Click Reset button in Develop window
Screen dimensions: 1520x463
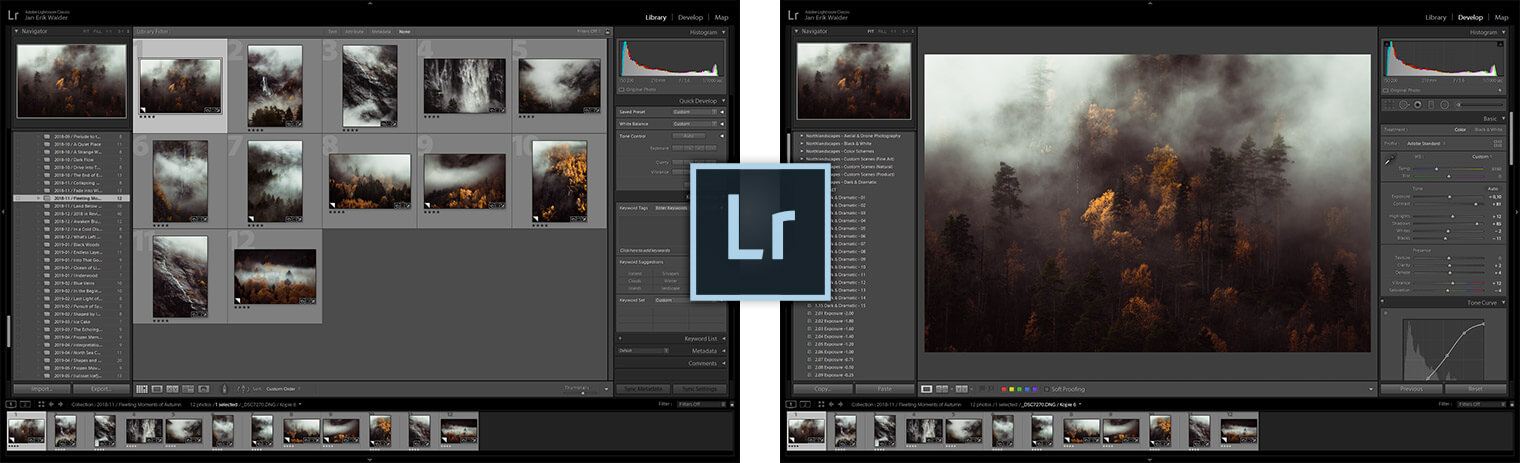[x=1476, y=389]
